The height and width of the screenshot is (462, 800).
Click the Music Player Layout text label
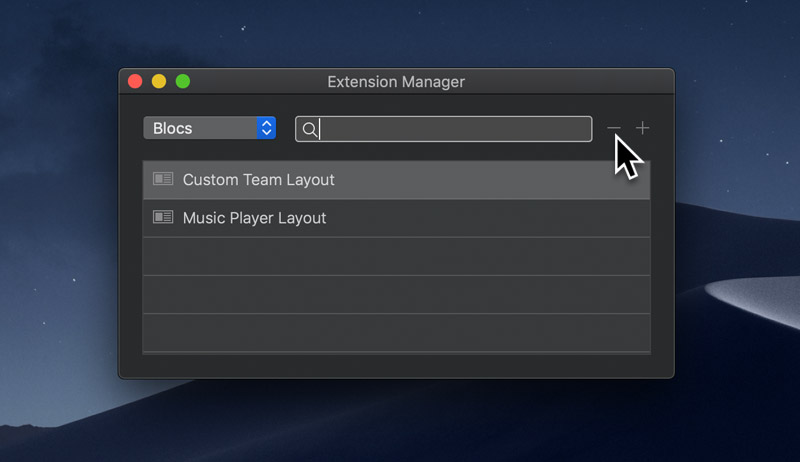coord(254,218)
